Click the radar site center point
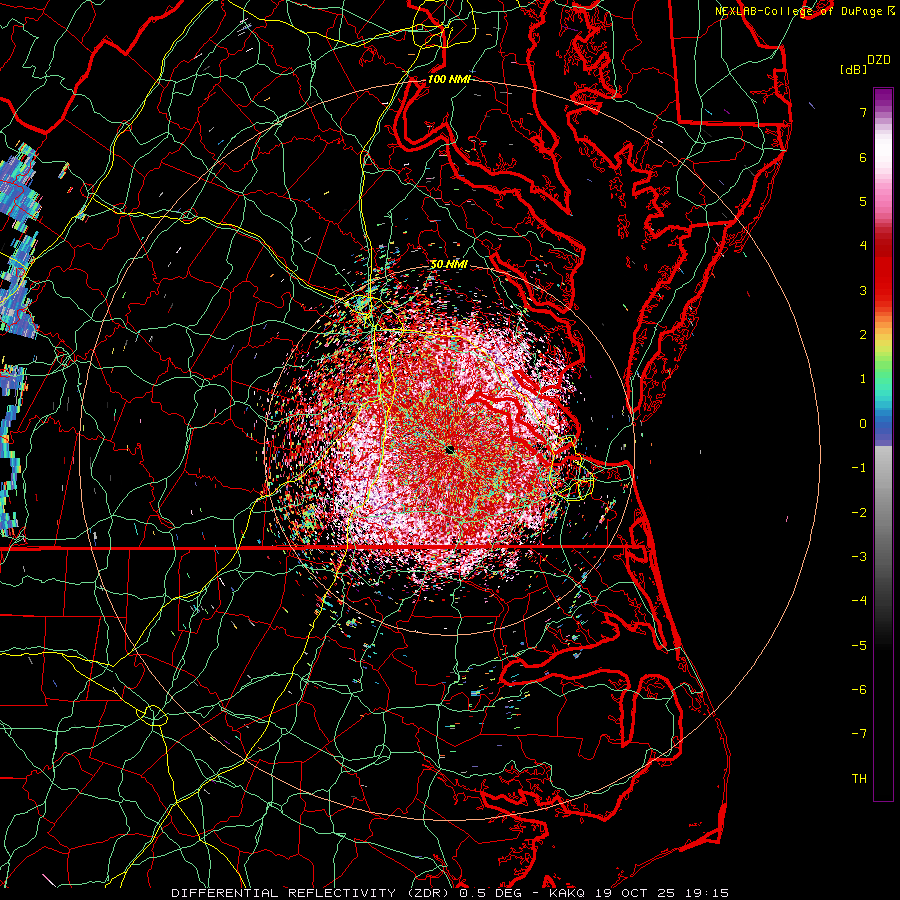 click(450, 449)
